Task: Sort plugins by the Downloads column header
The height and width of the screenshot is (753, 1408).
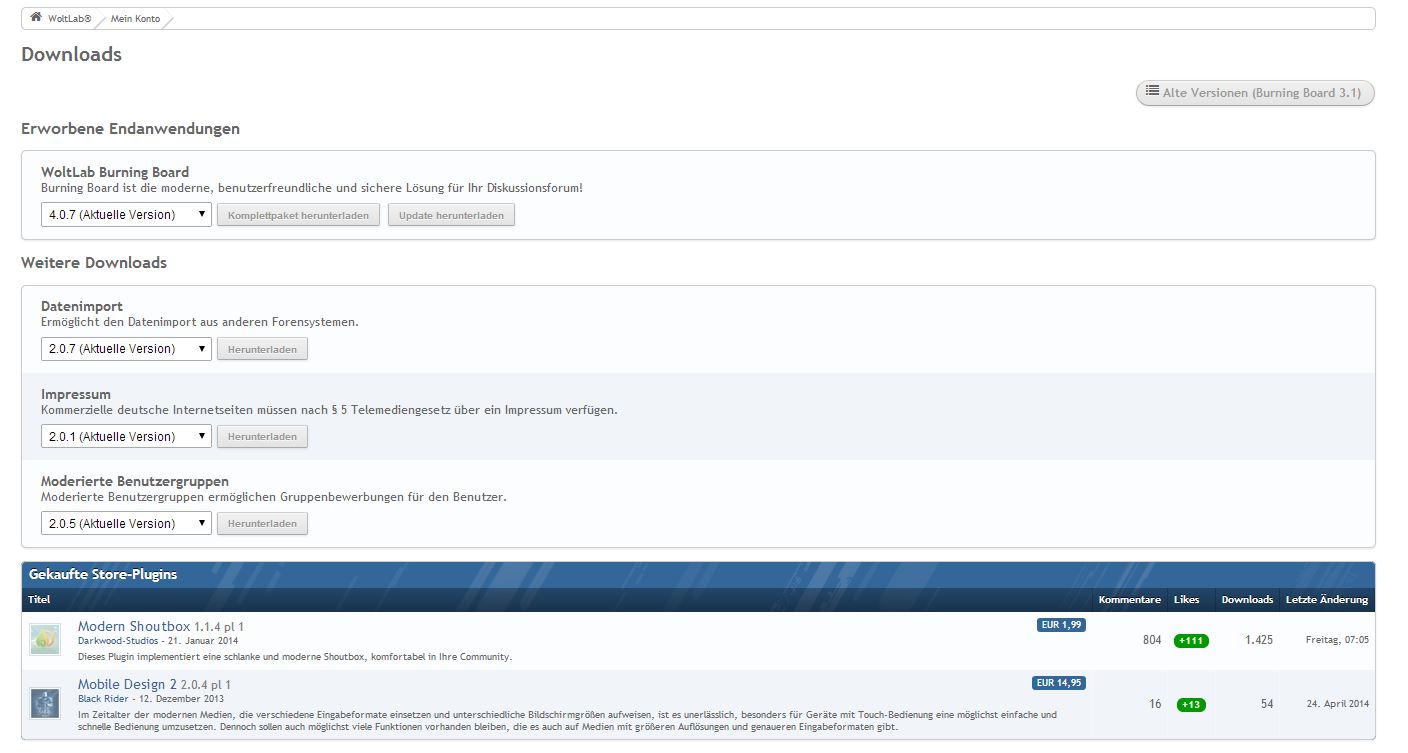Action: (x=1247, y=600)
